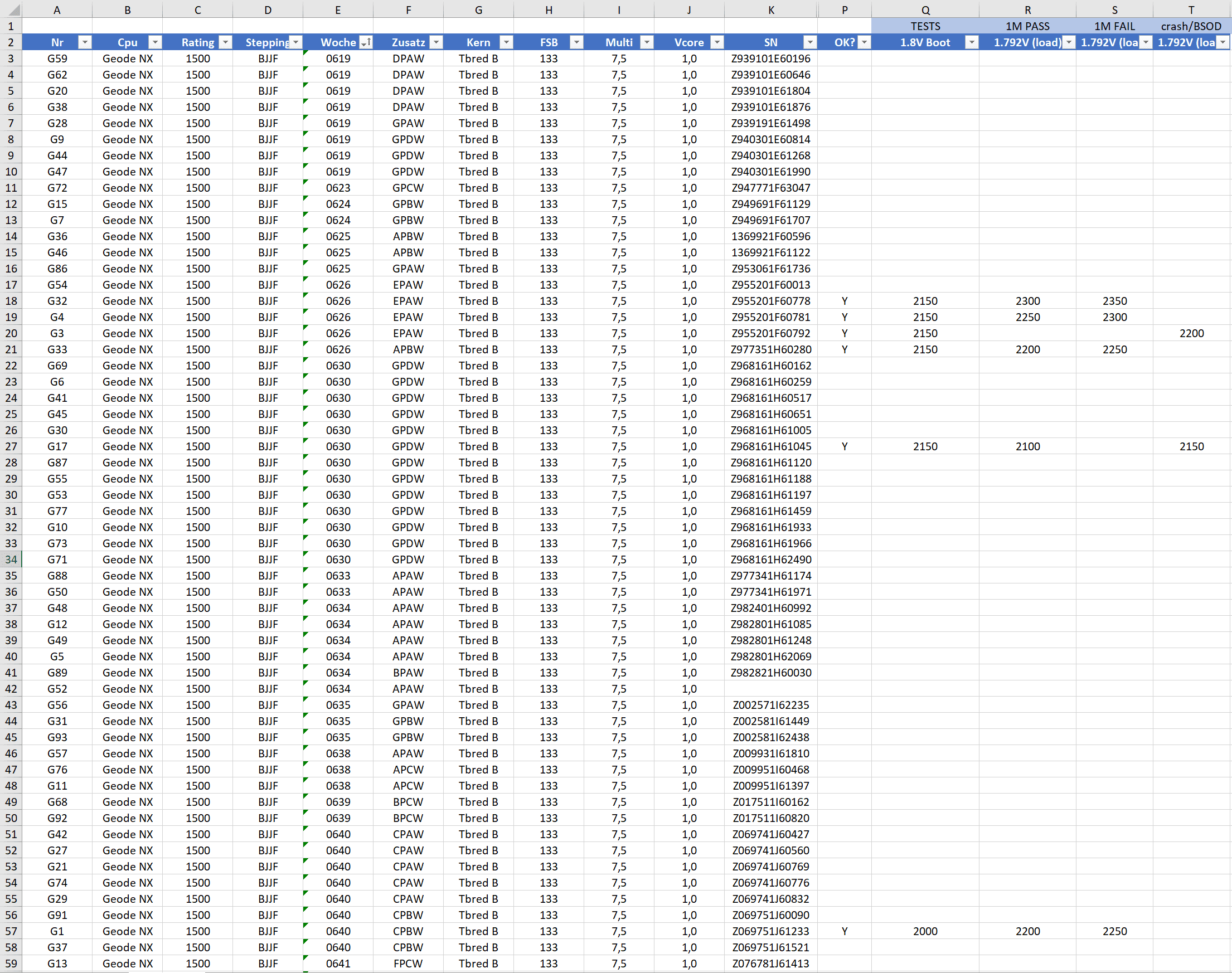This screenshot has height=973, width=1232.
Task: Click serial number 1369921F60596
Action: tap(771, 236)
